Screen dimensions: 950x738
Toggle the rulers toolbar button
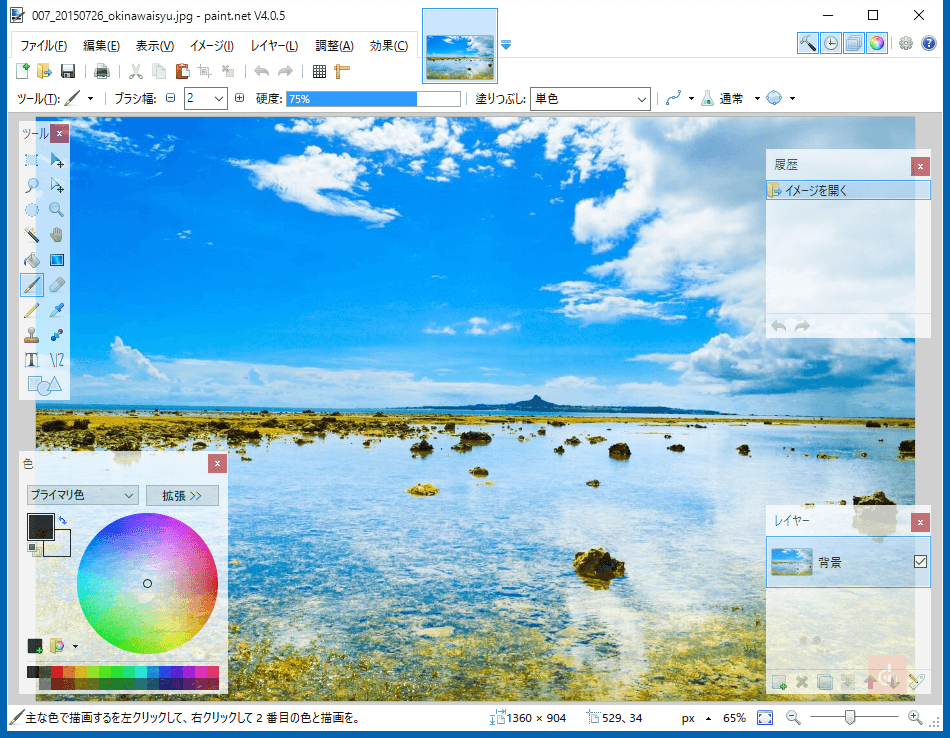point(342,71)
